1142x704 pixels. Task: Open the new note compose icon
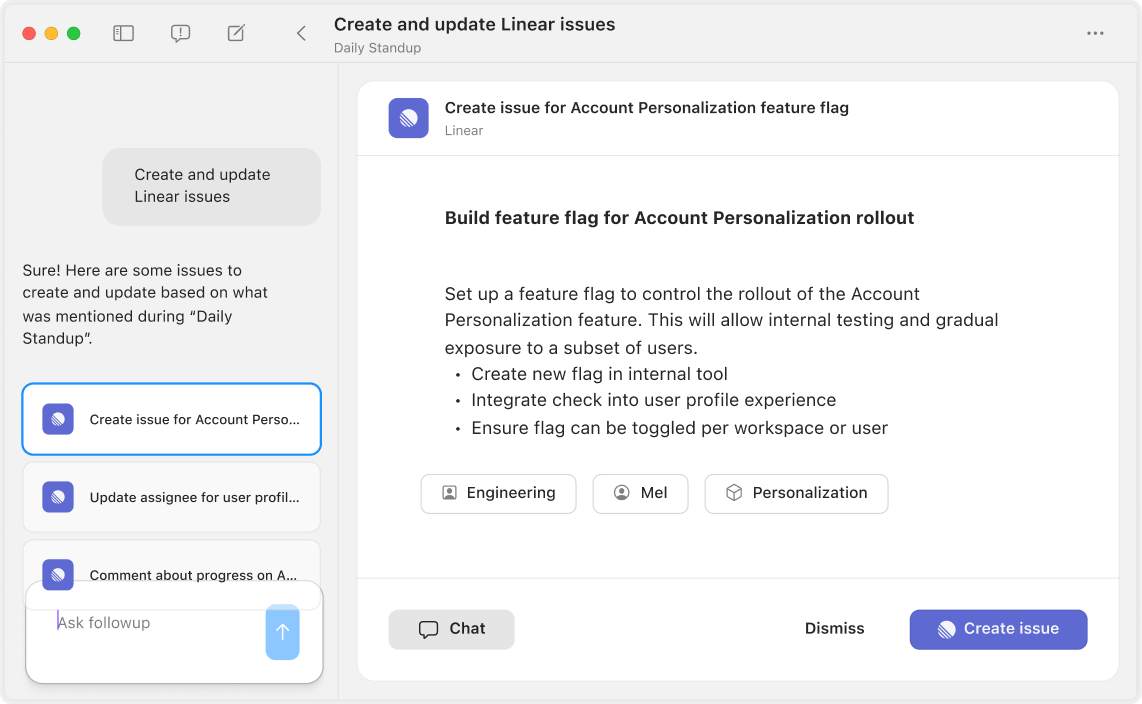coord(236,34)
